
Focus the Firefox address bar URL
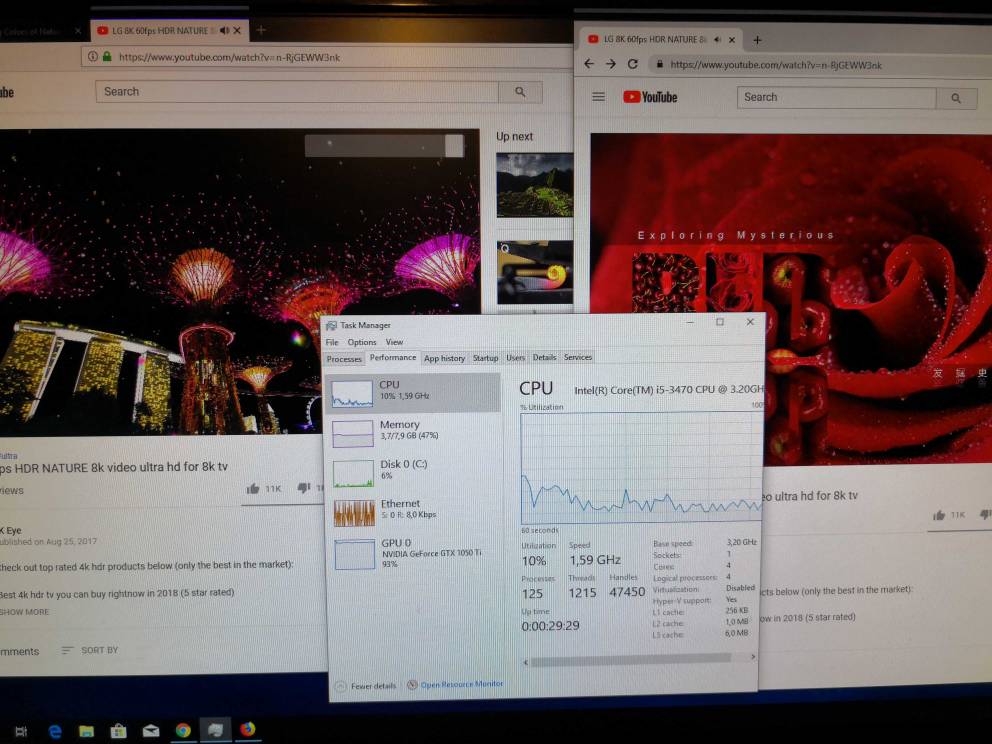230,58
